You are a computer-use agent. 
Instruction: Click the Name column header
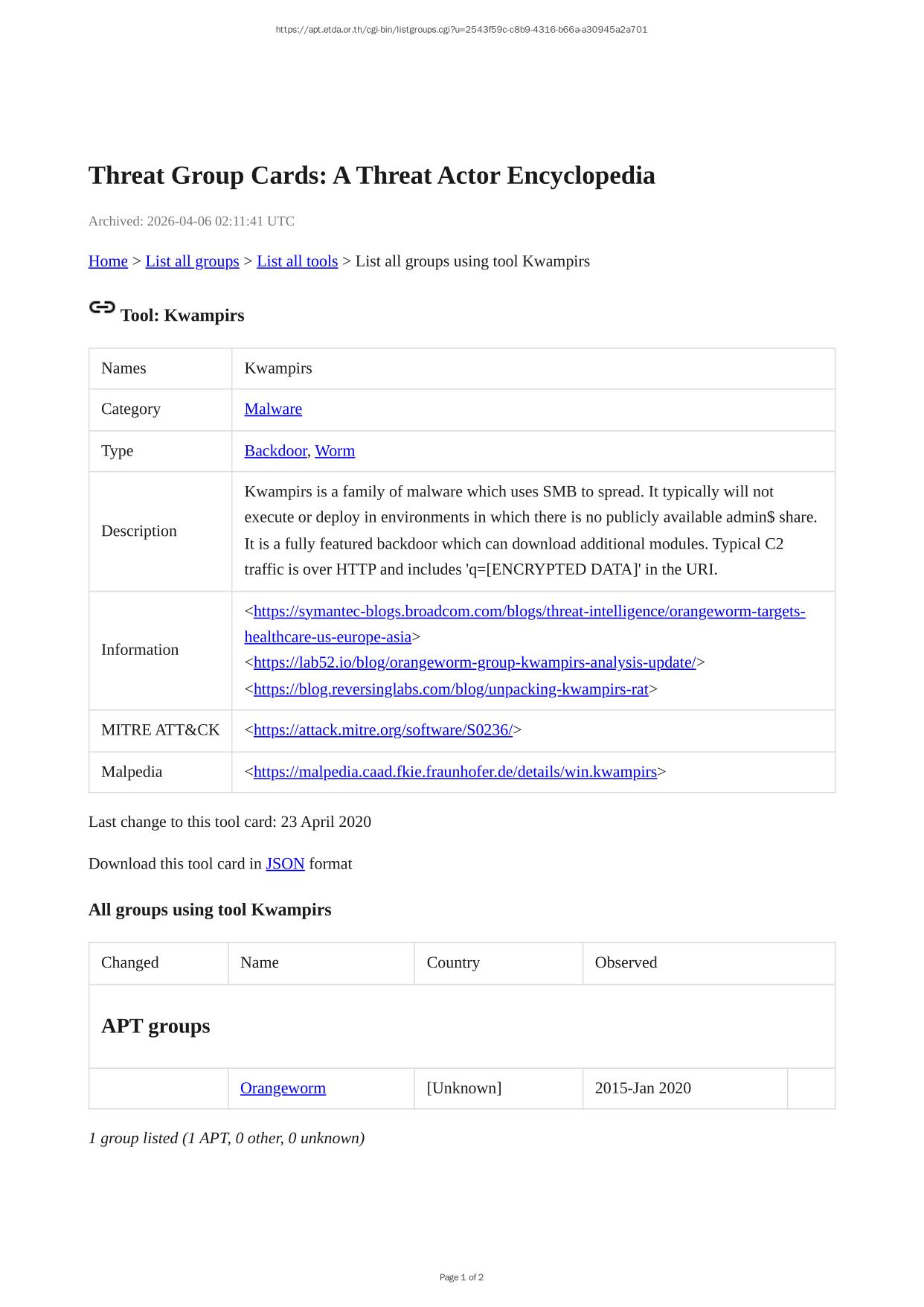[260, 962]
